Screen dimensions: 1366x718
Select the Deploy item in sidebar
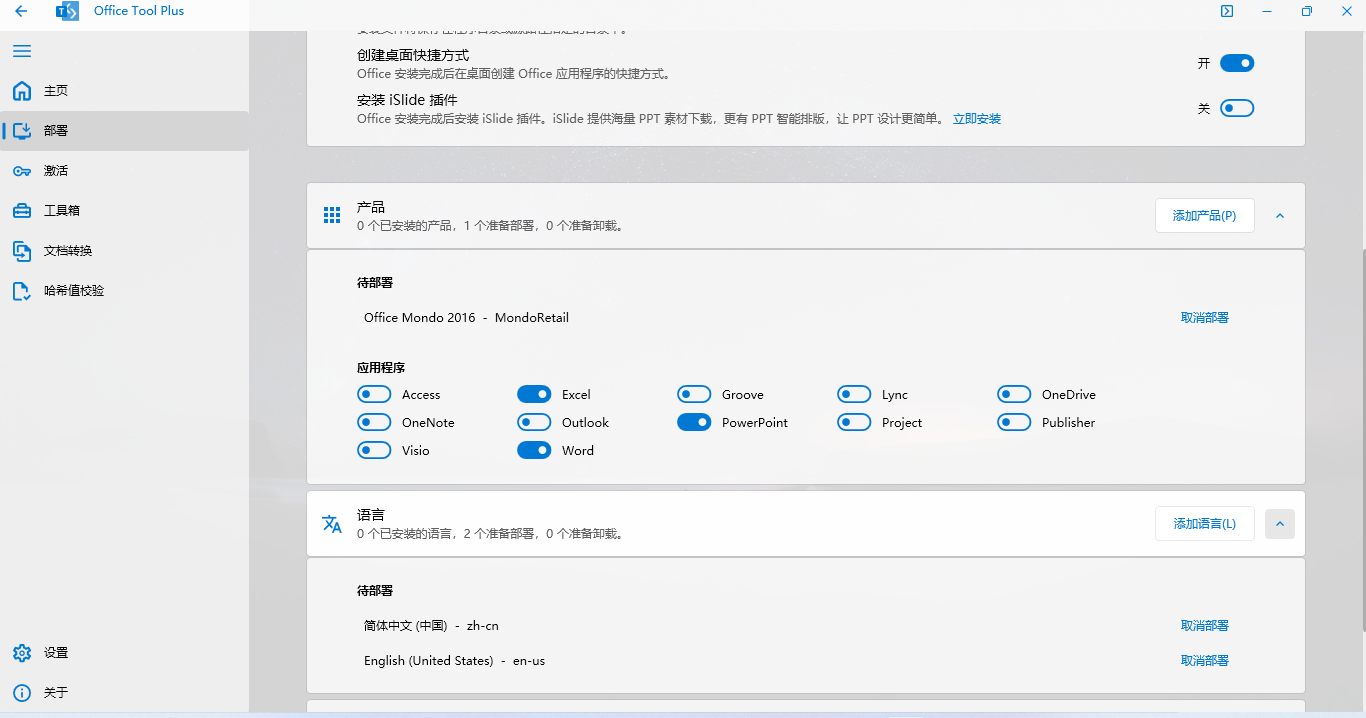pos(56,131)
